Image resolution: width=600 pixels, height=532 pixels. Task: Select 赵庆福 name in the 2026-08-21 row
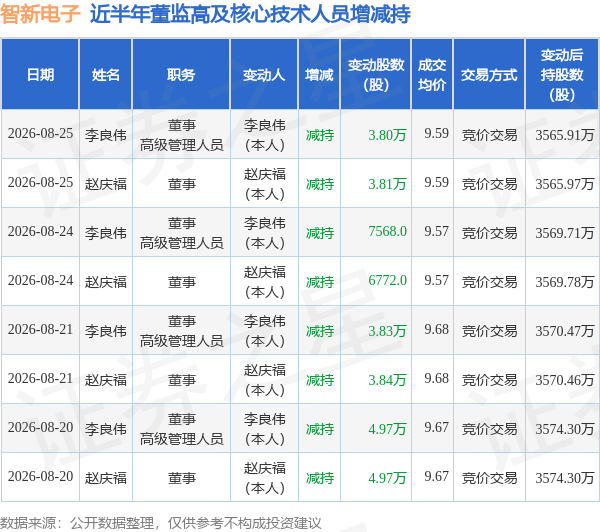(106, 380)
